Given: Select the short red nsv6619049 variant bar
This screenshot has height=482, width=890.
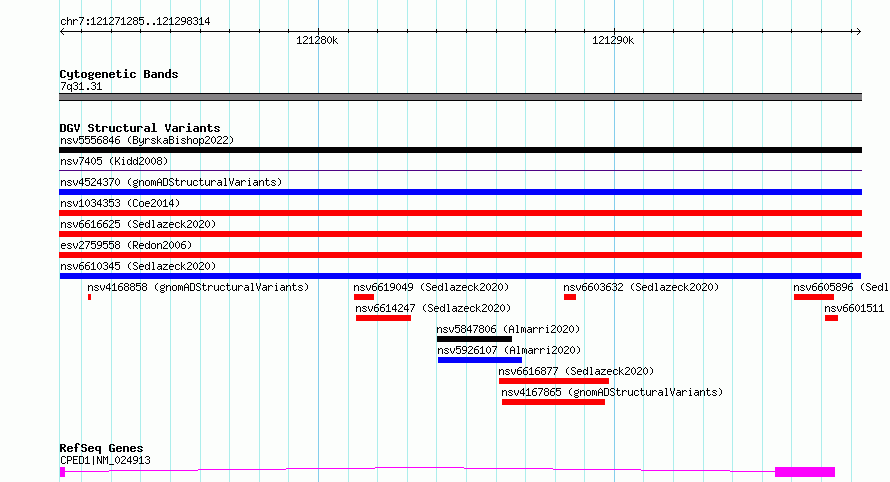Looking at the screenshot, I should (364, 297).
